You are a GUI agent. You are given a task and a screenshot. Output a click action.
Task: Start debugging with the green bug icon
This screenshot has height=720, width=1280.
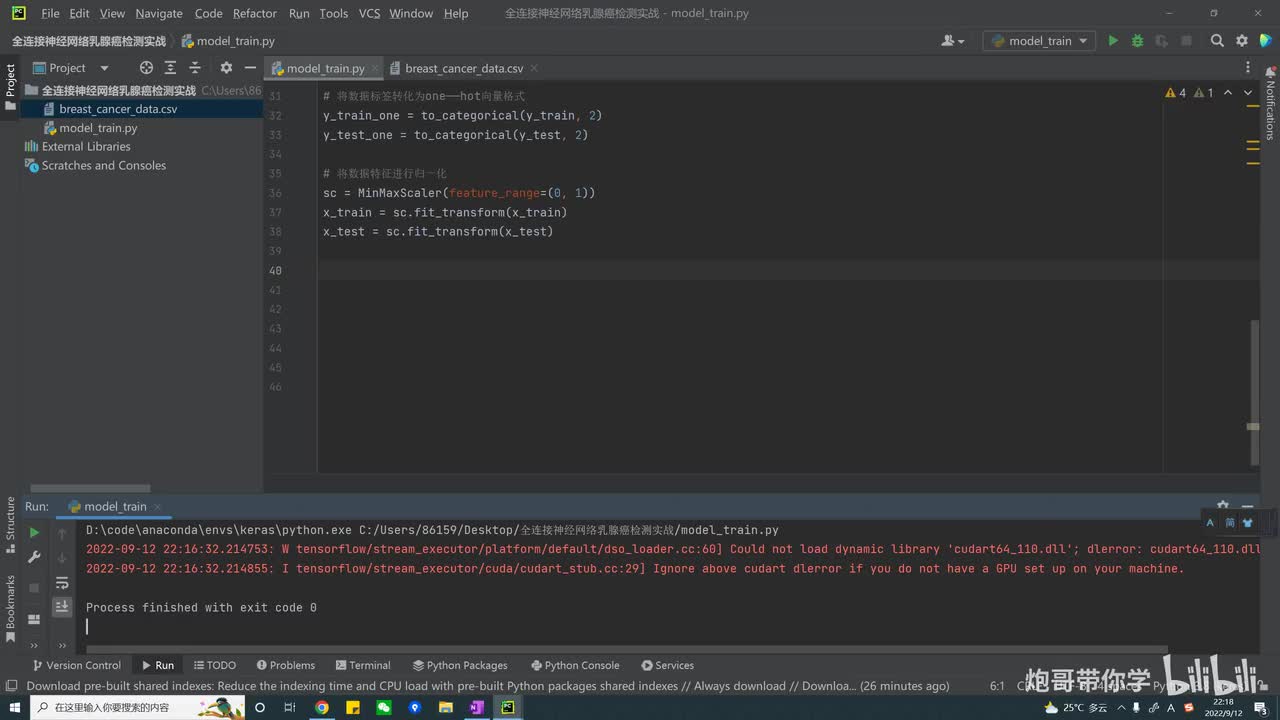tap(1137, 41)
